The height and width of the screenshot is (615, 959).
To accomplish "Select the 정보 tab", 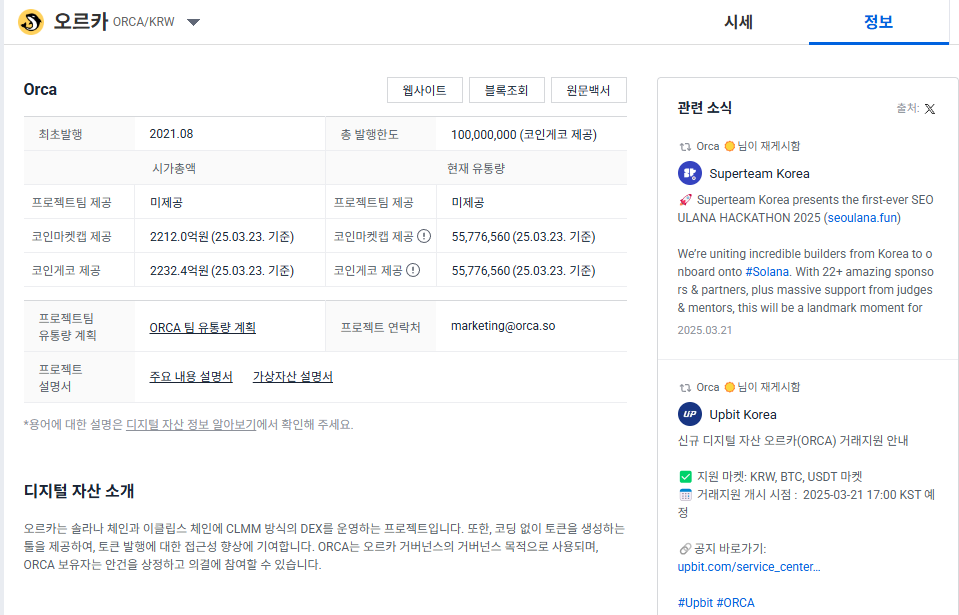I will (878, 21).
